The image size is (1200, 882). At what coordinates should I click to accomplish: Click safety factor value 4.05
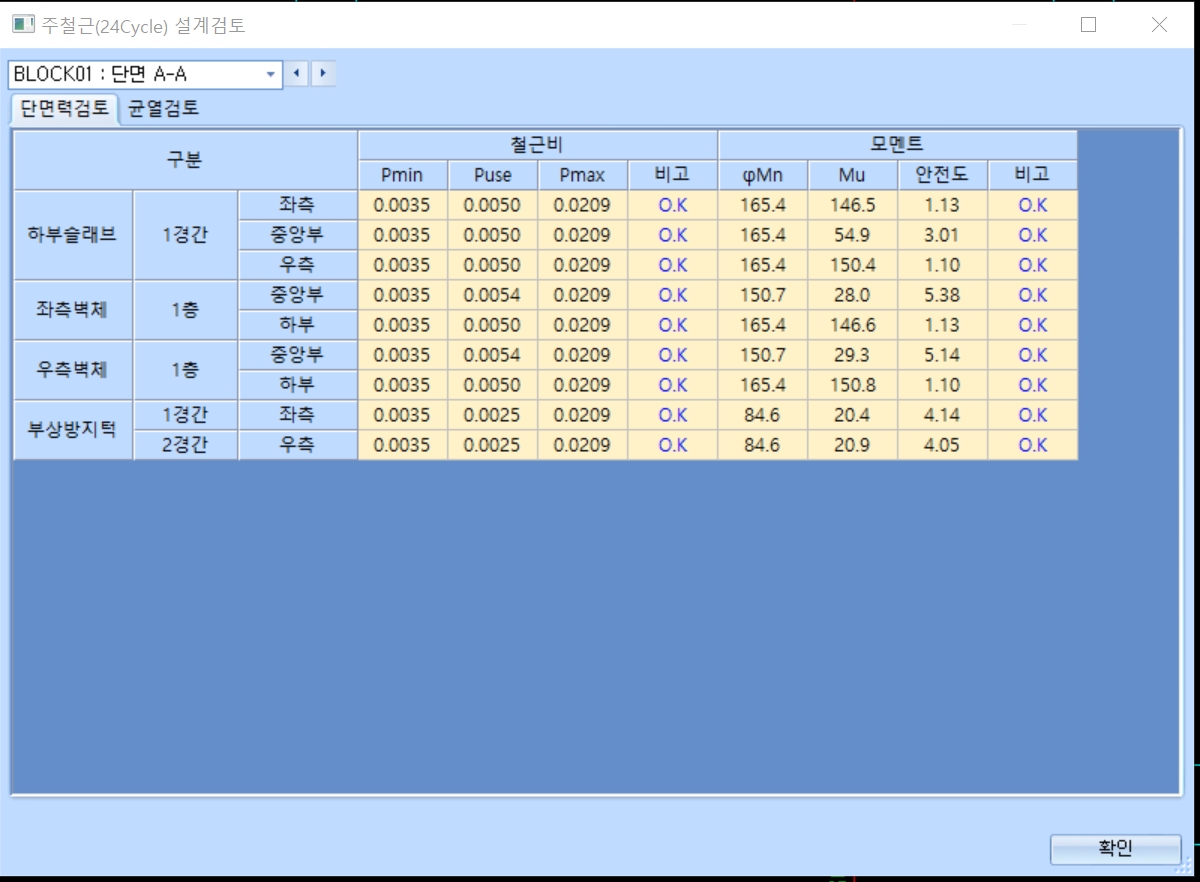(943, 445)
